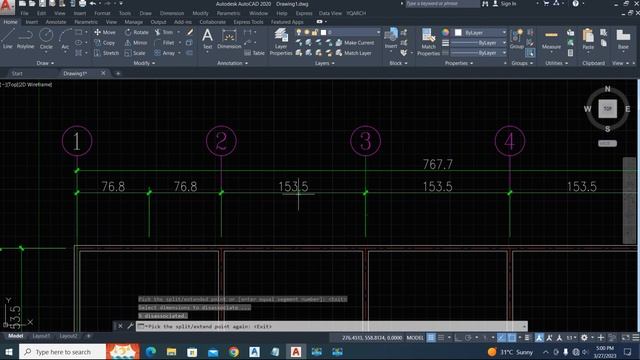This screenshot has width=640, height=360.
Task: Activate the Rotate command
Action: coord(137,32)
